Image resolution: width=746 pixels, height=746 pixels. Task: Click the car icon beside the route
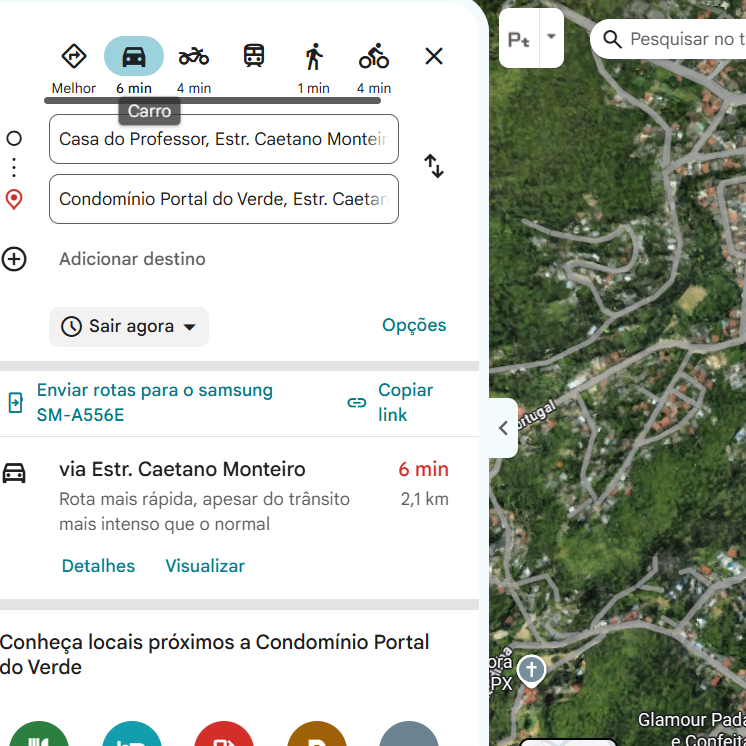click(x=14, y=473)
